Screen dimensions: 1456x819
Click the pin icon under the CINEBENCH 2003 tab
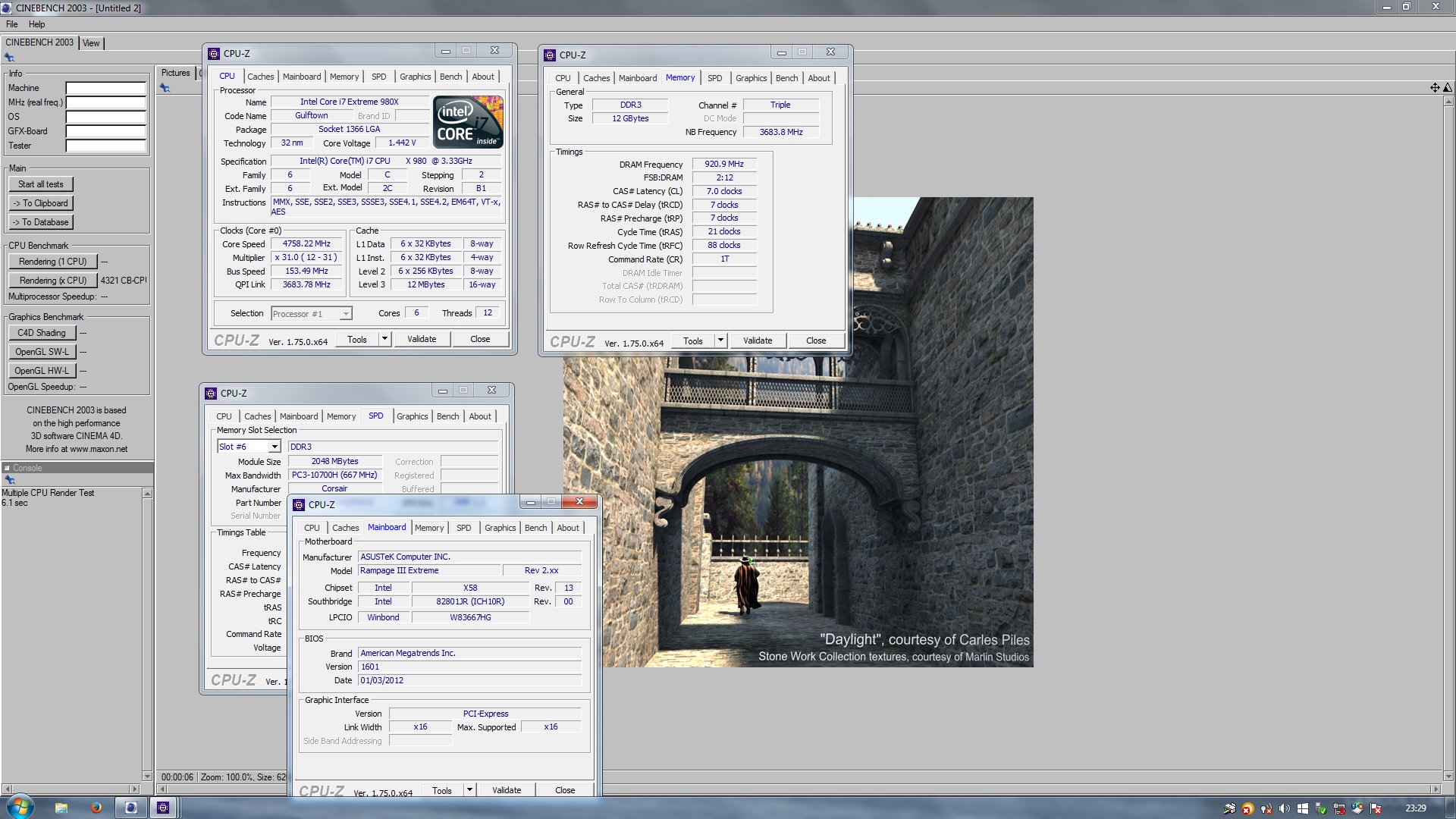coord(9,58)
